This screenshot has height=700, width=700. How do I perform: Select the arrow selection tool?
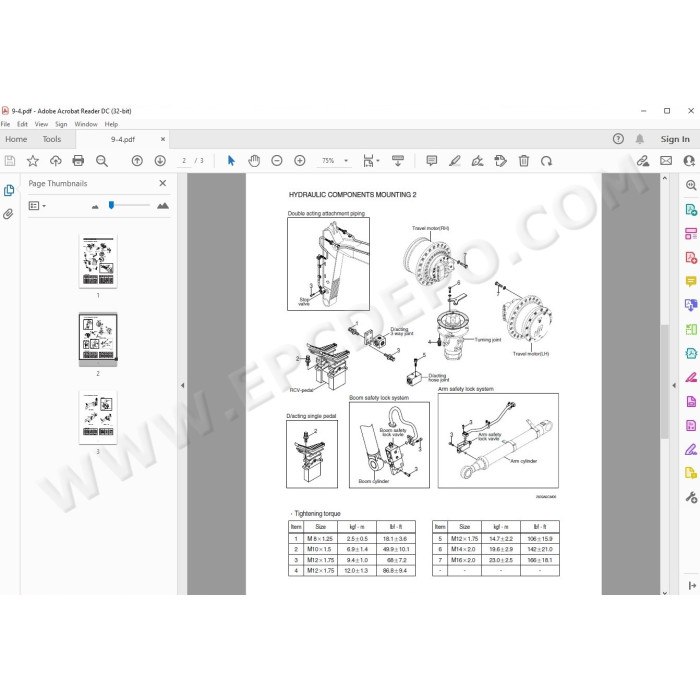point(231,161)
